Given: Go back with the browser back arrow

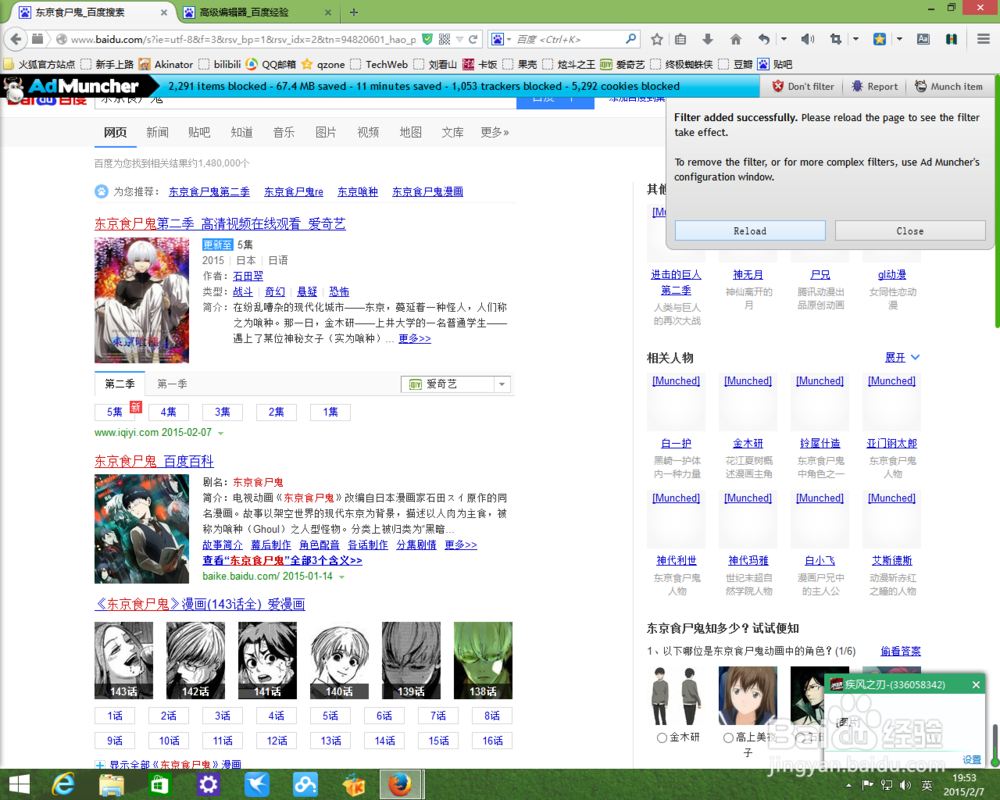Looking at the screenshot, I should tap(15, 39).
